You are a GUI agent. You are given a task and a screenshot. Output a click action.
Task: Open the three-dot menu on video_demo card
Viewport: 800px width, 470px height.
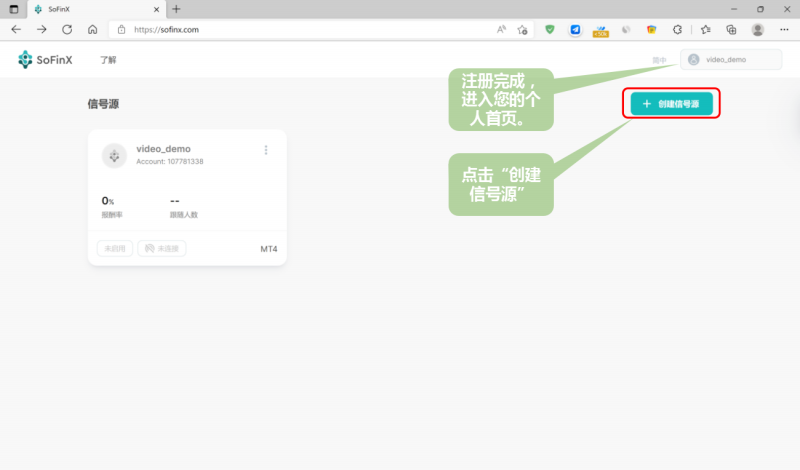tap(266, 150)
